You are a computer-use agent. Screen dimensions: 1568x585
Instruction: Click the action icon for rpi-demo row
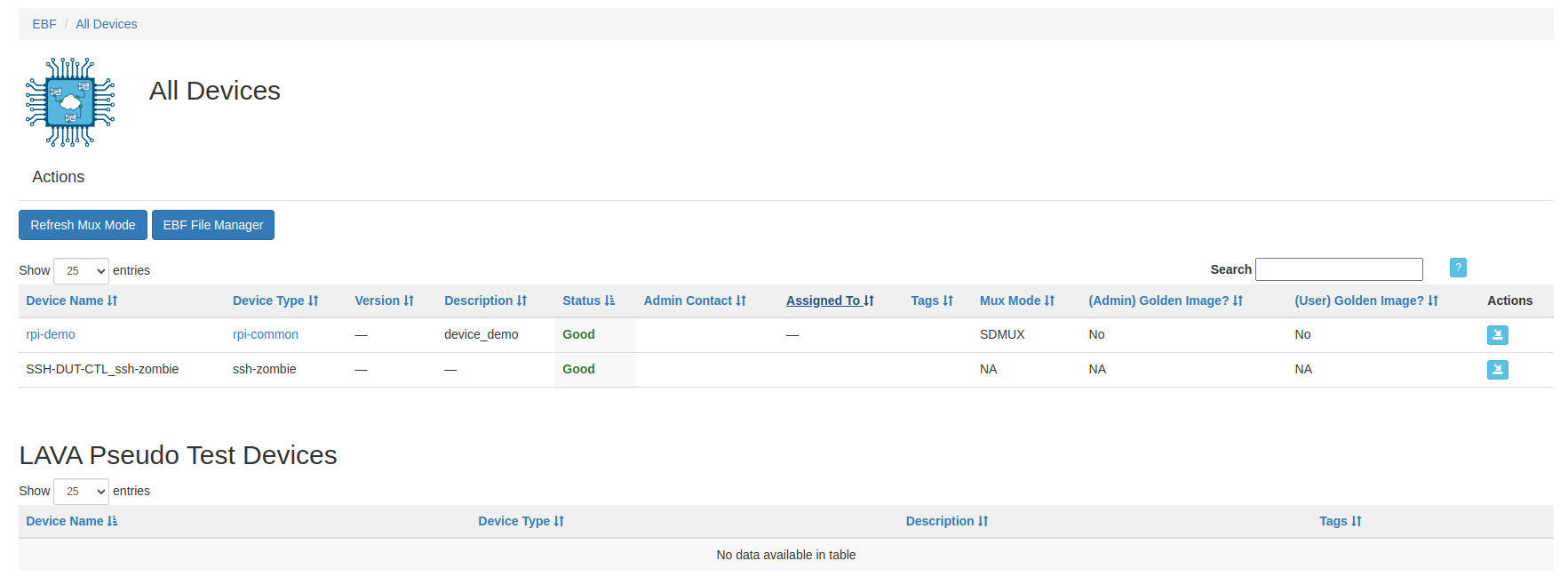[x=1497, y=335]
